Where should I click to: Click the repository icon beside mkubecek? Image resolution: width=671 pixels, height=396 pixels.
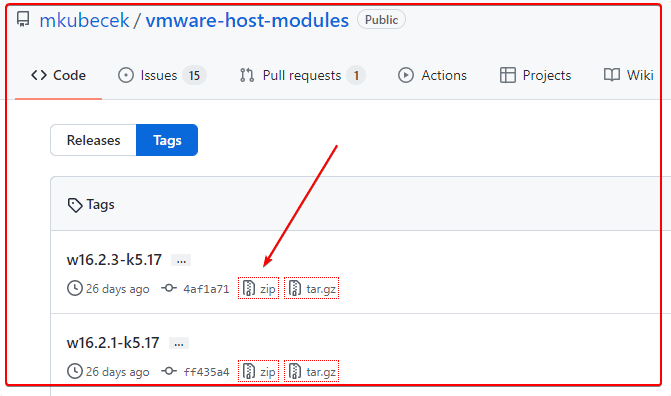23,19
